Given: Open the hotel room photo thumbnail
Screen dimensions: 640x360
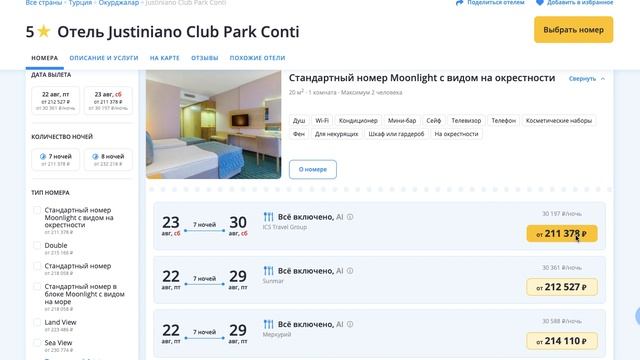Looking at the screenshot, I should 213,124.
